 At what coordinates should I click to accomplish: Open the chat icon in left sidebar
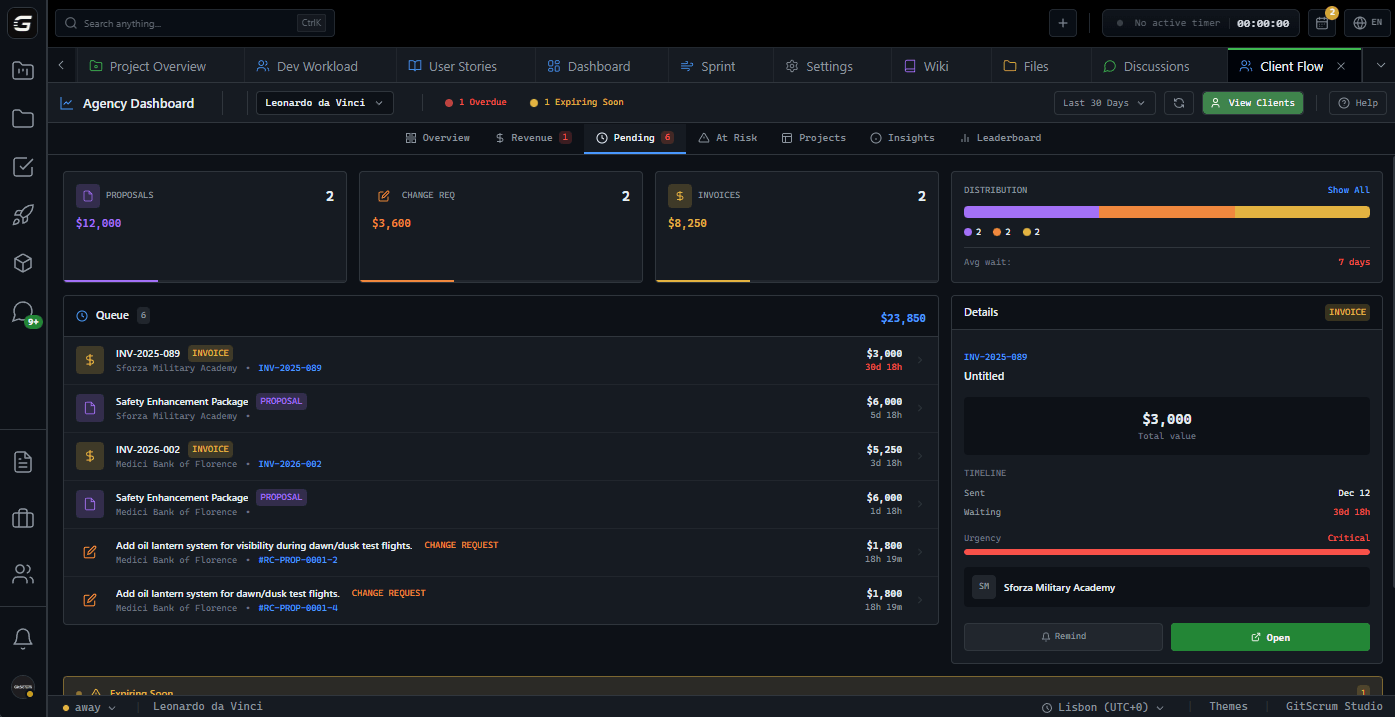point(23,312)
